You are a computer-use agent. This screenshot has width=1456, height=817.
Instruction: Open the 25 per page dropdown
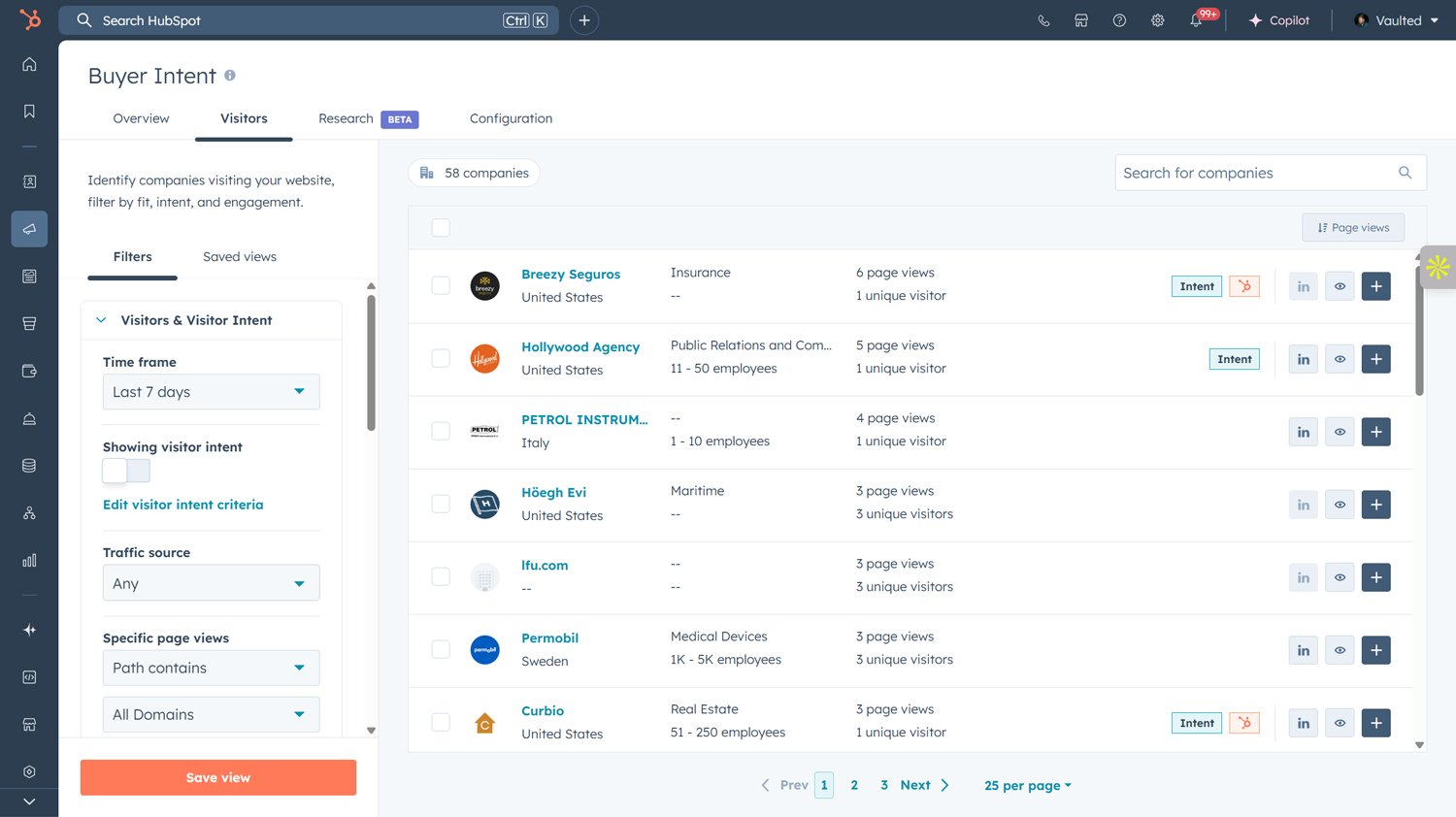pyautogui.click(x=1028, y=785)
